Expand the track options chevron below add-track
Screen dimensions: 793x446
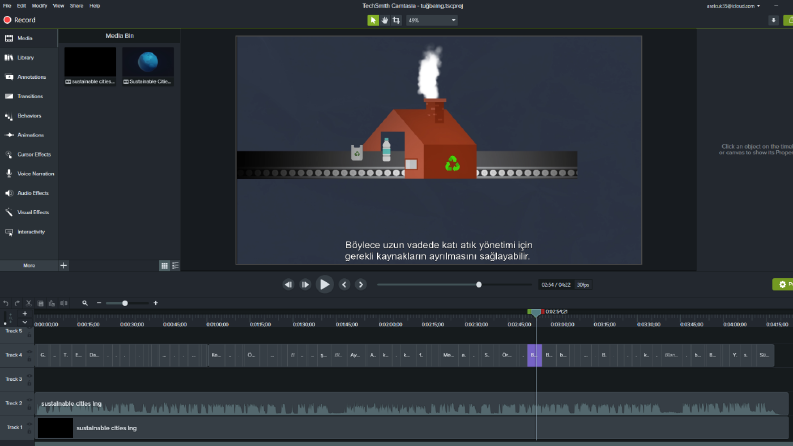[x=25, y=322]
